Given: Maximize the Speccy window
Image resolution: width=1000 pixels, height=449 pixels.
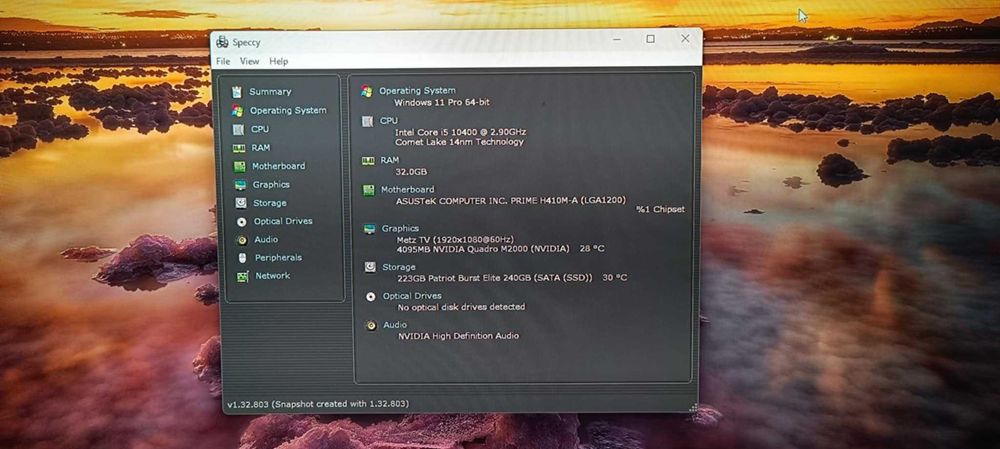Looking at the screenshot, I should click(651, 39).
